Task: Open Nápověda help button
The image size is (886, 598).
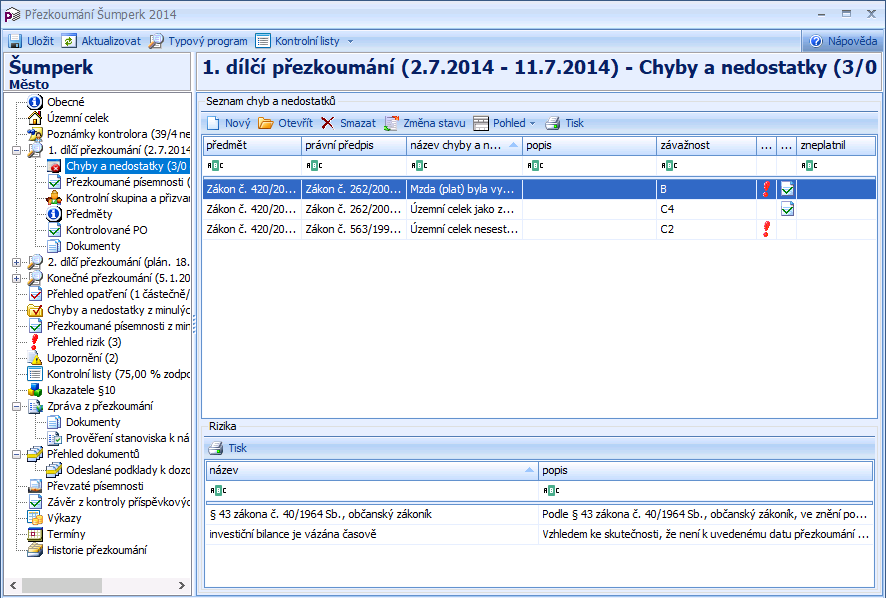Action: click(x=844, y=41)
